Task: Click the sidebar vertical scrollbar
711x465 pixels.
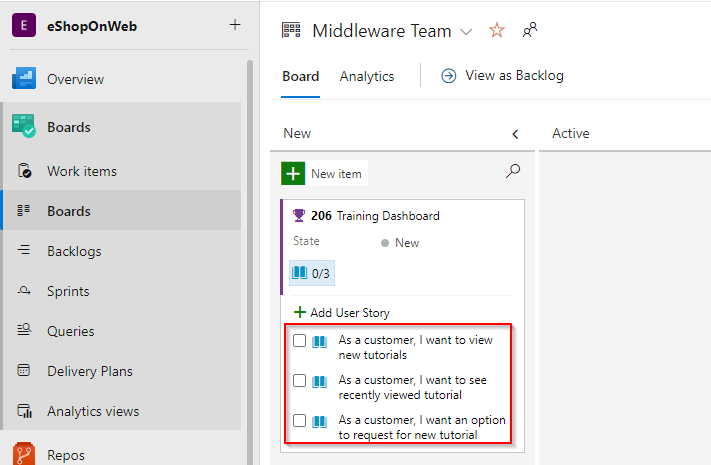Action: [250, 262]
